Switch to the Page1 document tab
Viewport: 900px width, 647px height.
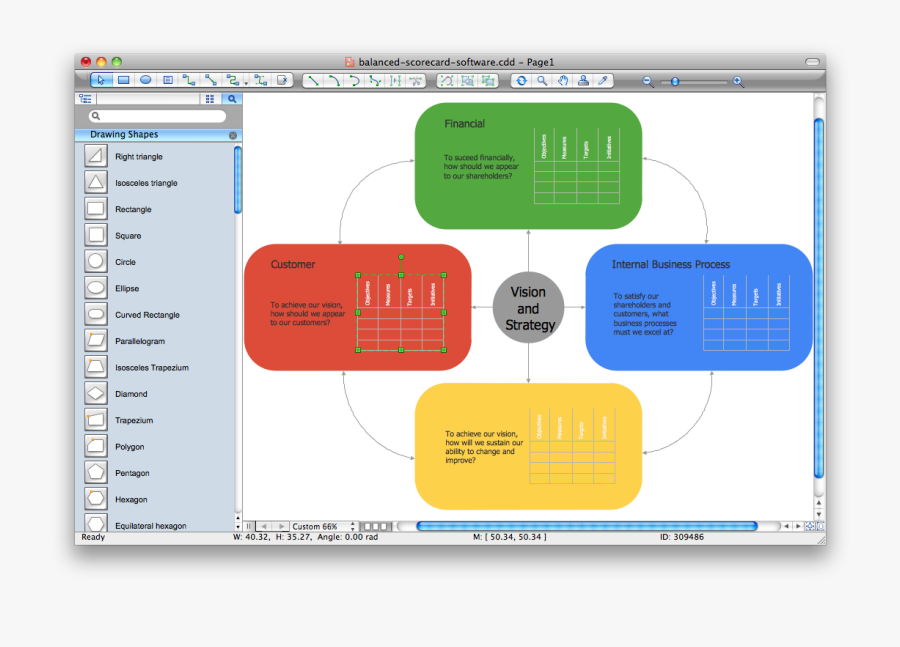540,61
